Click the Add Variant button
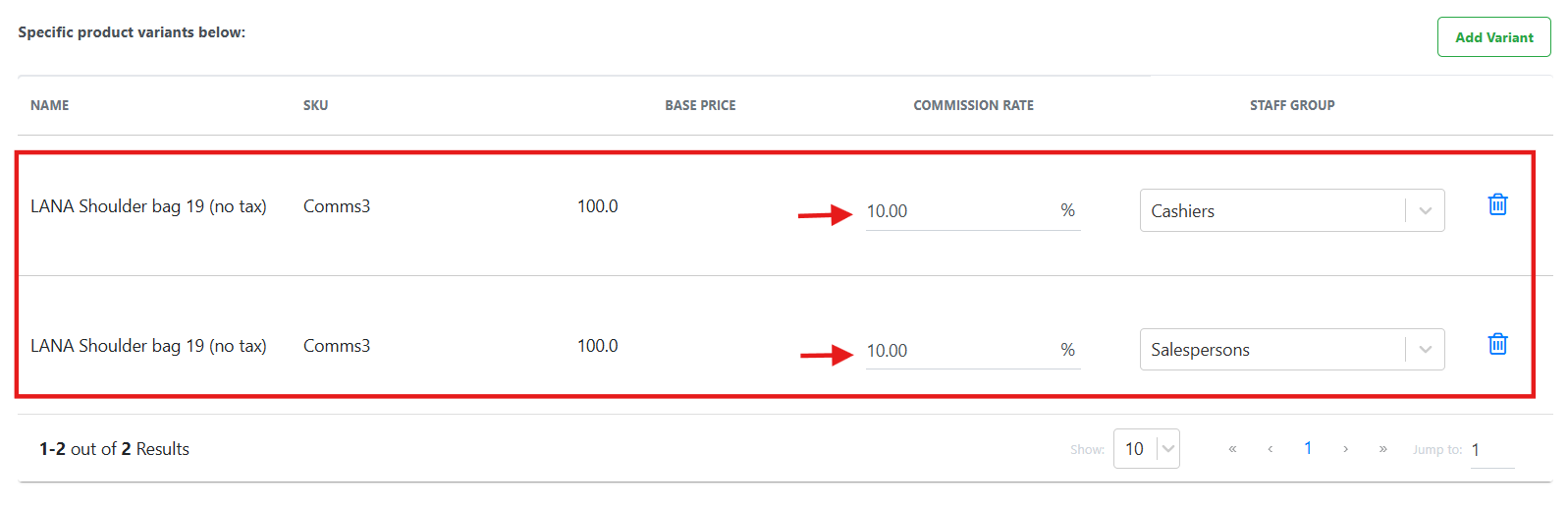1568x511 pixels. click(1493, 37)
